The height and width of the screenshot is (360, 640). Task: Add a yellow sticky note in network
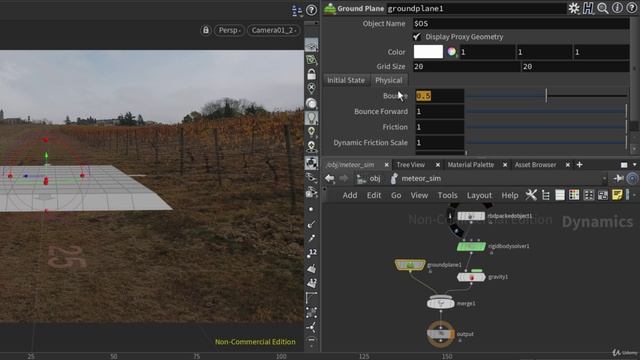[617, 195]
